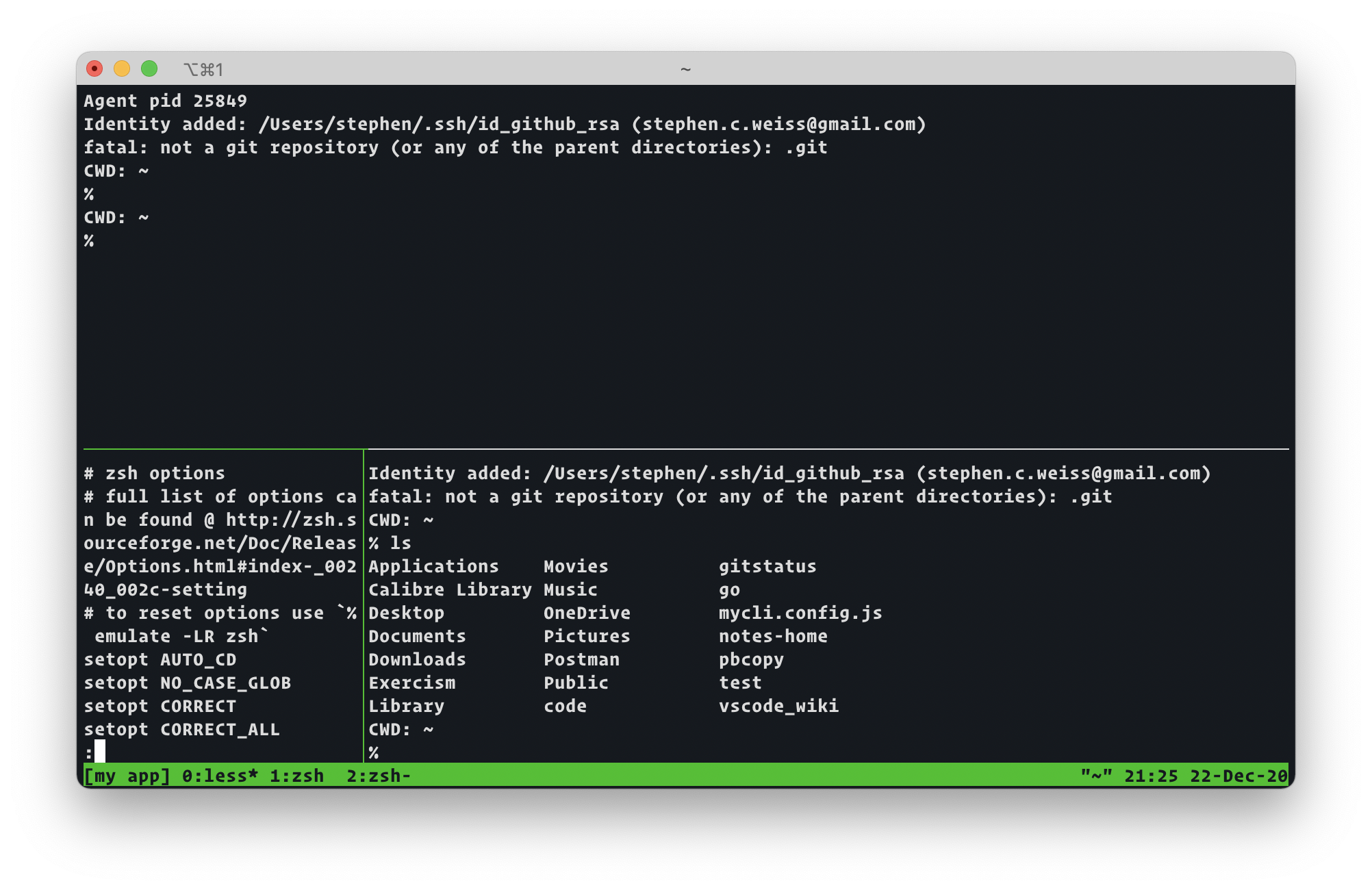The height and width of the screenshot is (890, 1372).
Task: Click 'vscode_wiki' in ls output
Action: point(778,706)
